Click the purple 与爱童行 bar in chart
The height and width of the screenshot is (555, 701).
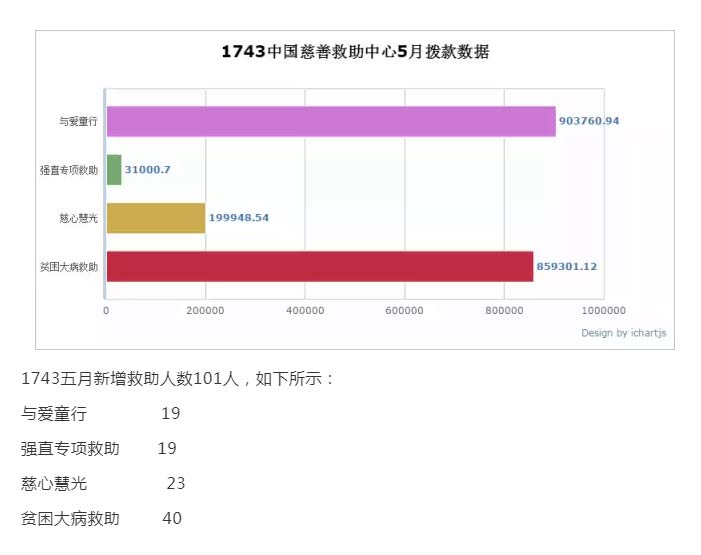330,121
